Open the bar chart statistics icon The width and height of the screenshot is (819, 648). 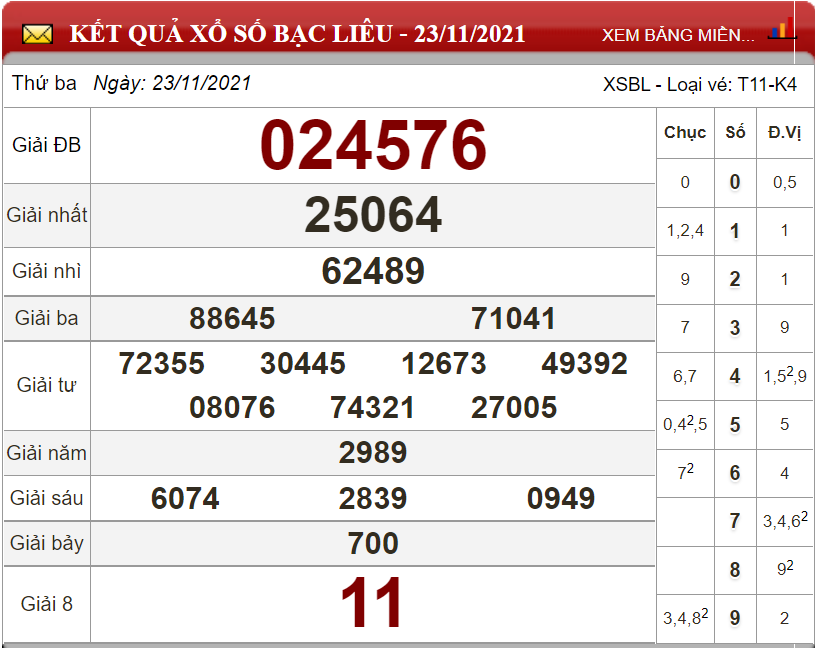click(779, 30)
